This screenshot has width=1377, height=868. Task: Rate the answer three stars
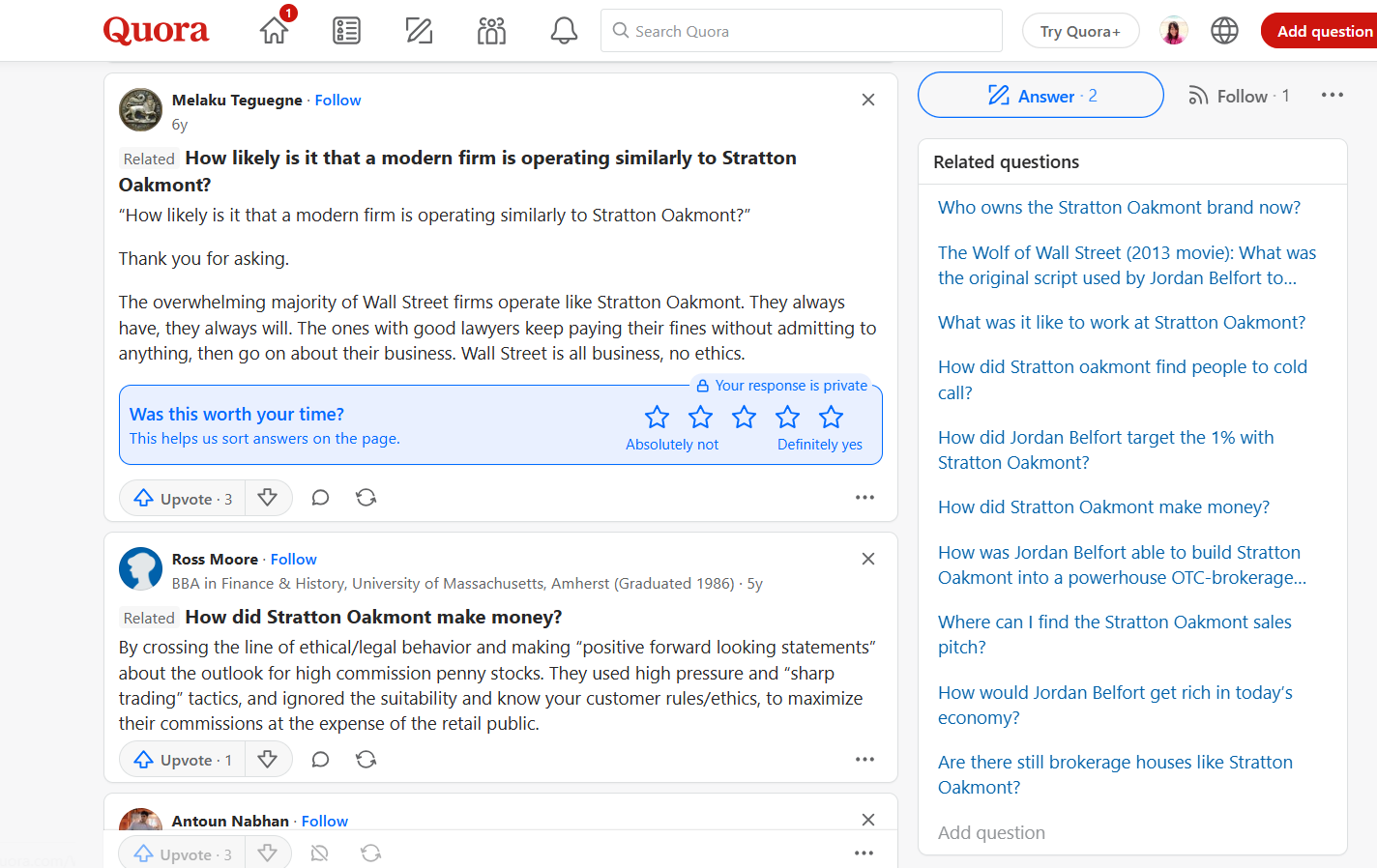point(744,417)
